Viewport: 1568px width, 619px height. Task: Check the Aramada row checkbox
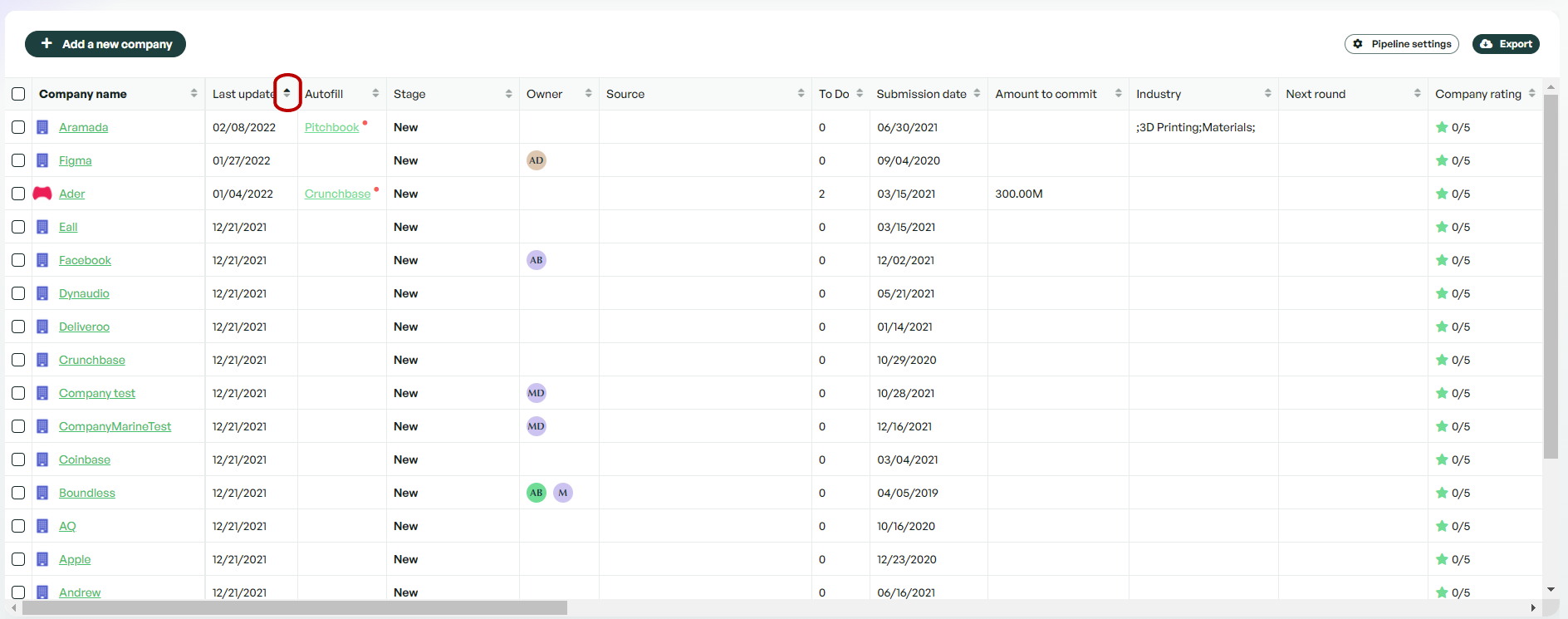click(18, 127)
